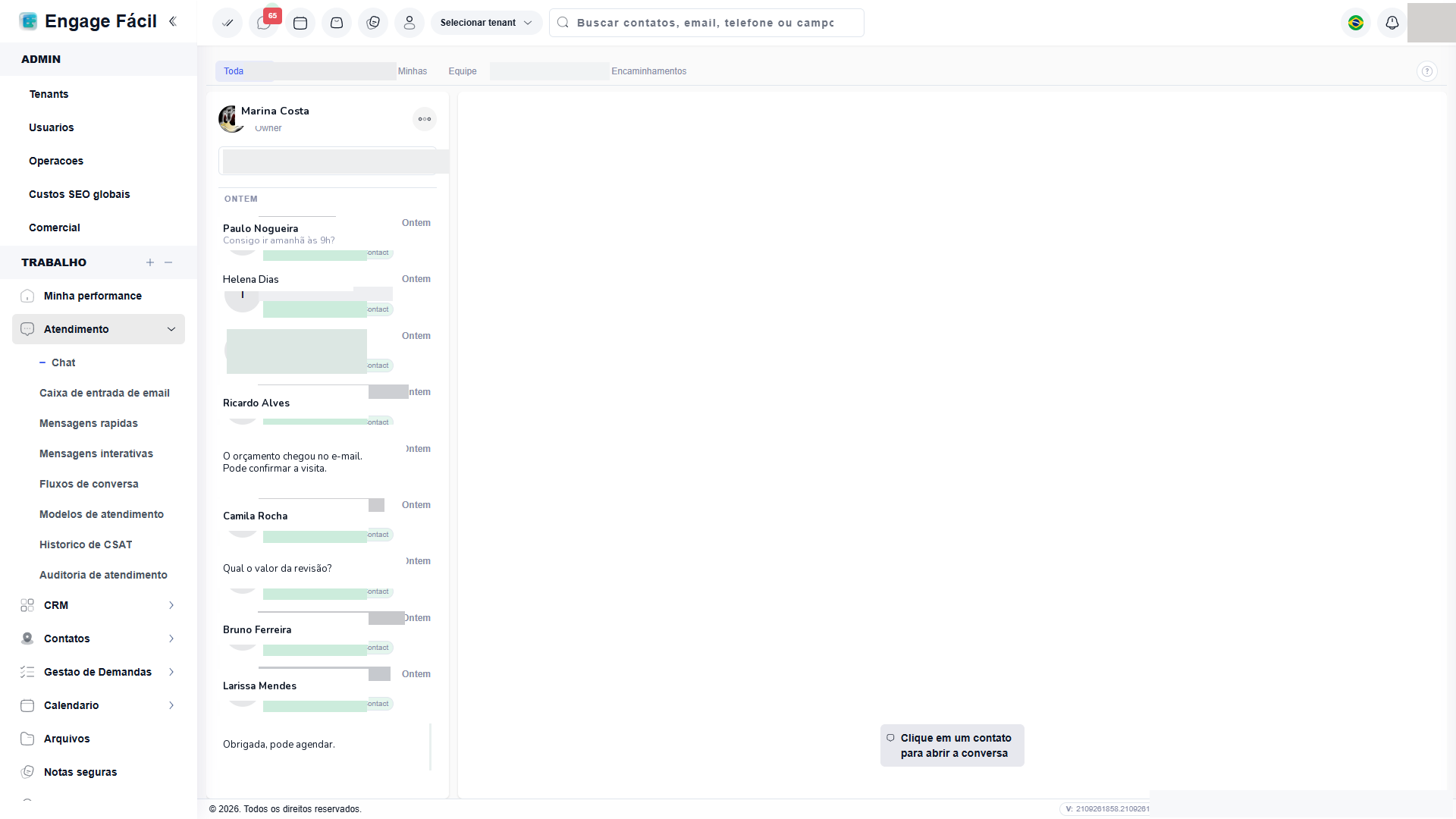Open the notes sticker icon in top bar
Image resolution: width=1456 pixels, height=819 pixels.
click(373, 23)
